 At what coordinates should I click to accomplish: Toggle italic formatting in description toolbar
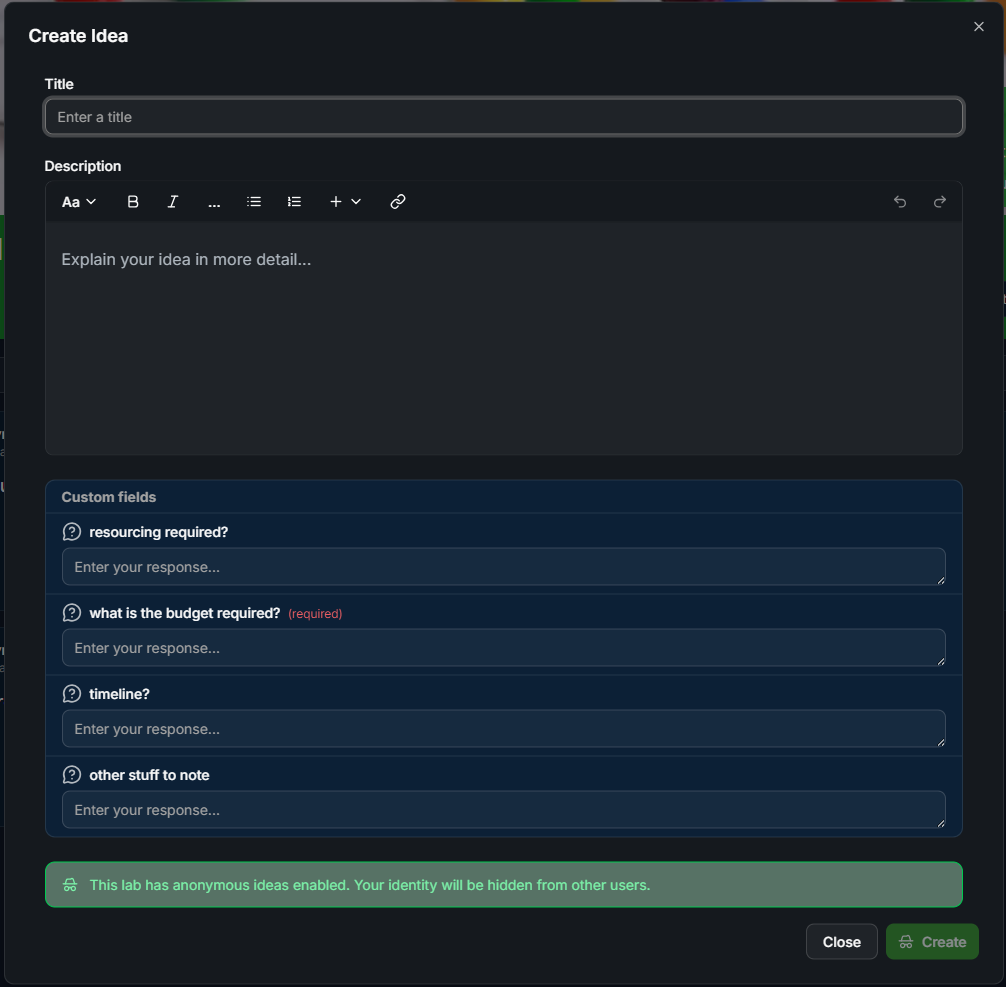click(173, 202)
